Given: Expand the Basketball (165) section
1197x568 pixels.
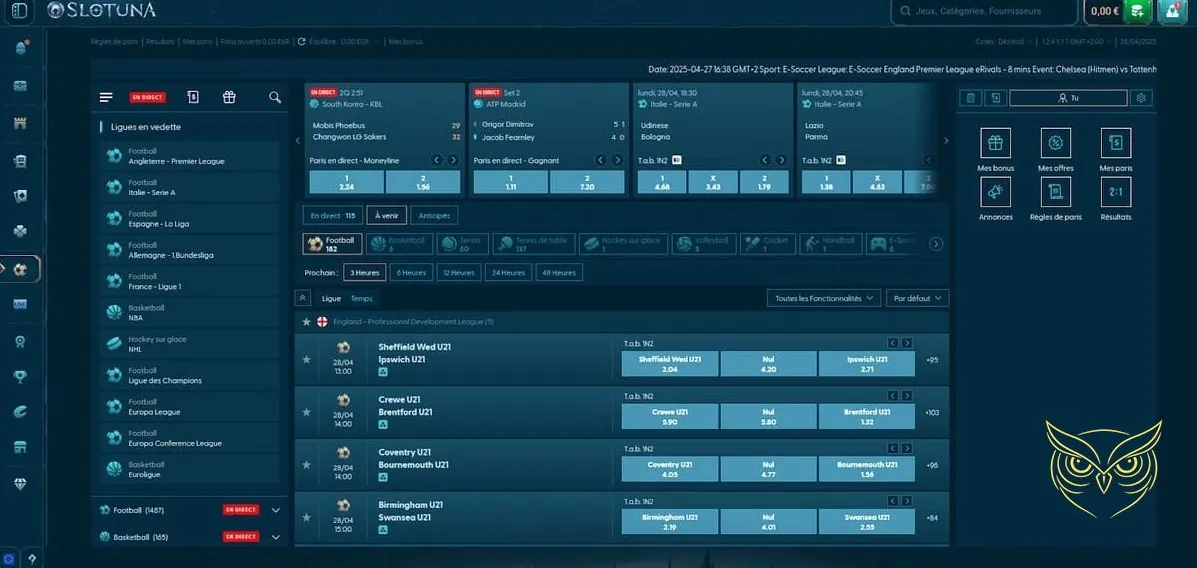Looking at the screenshot, I should point(276,537).
